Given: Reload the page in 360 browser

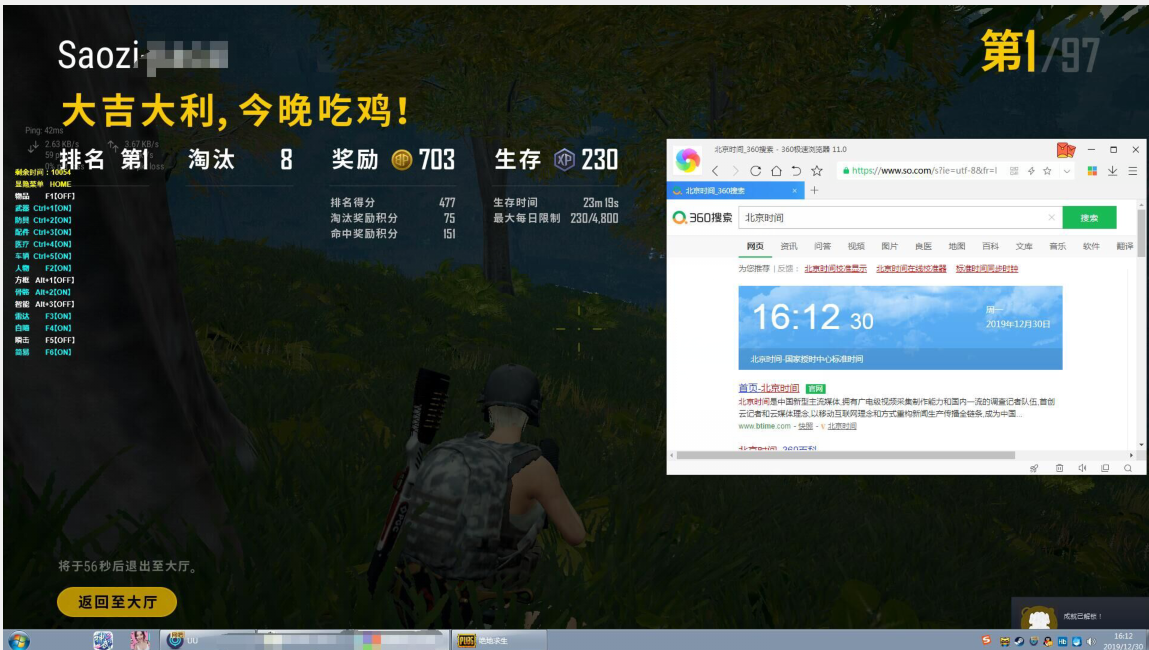Looking at the screenshot, I should click(755, 171).
